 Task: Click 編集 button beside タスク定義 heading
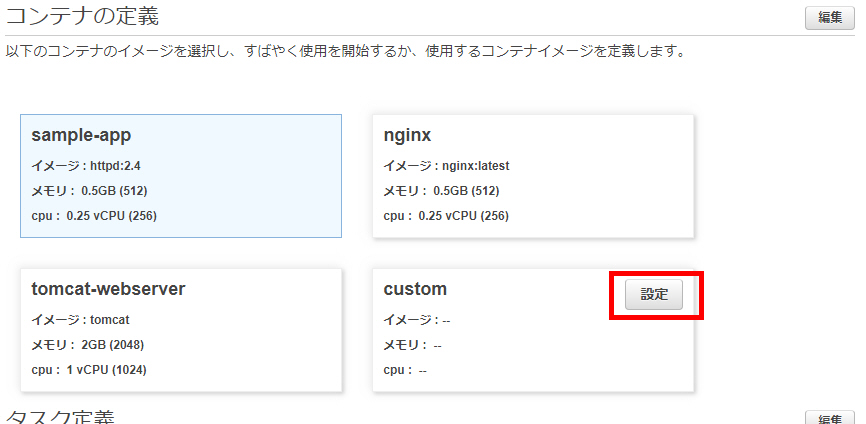pyautogui.click(x=830, y=417)
